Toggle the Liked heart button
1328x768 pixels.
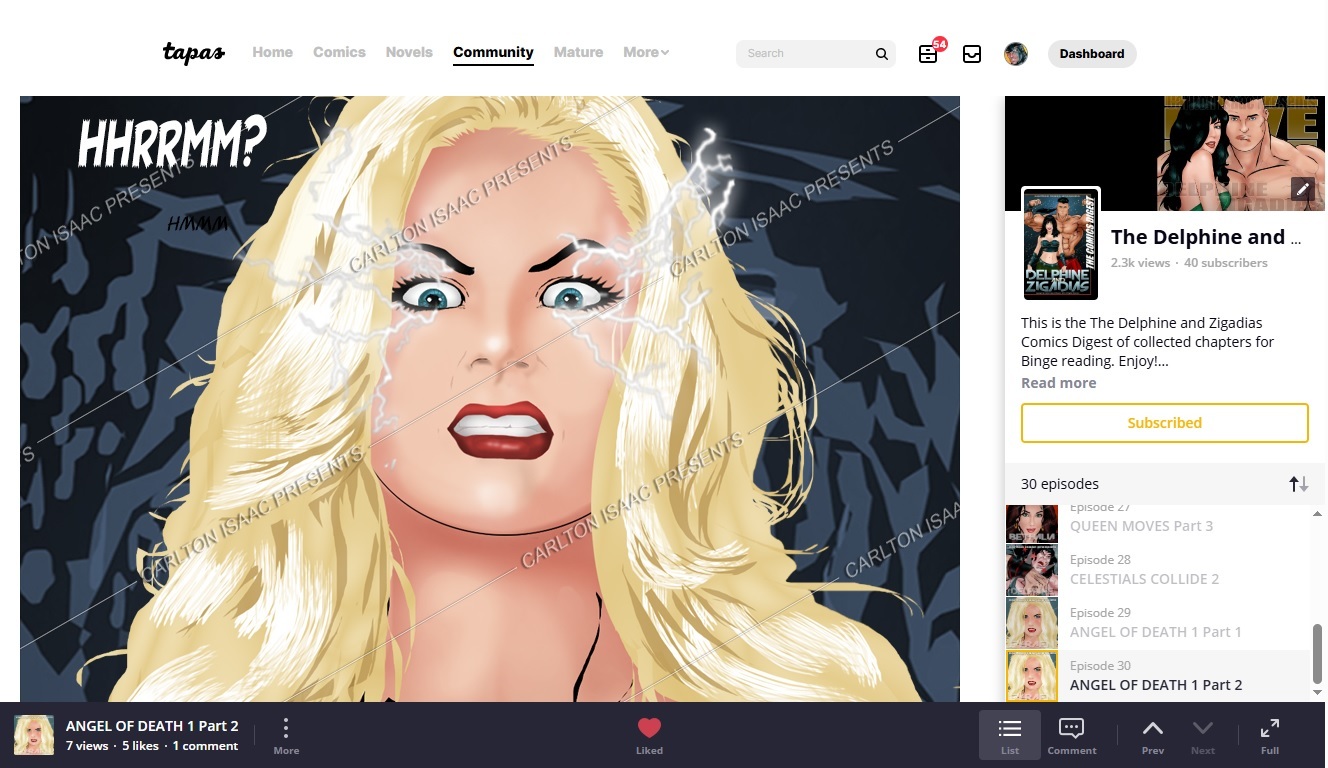tap(649, 735)
